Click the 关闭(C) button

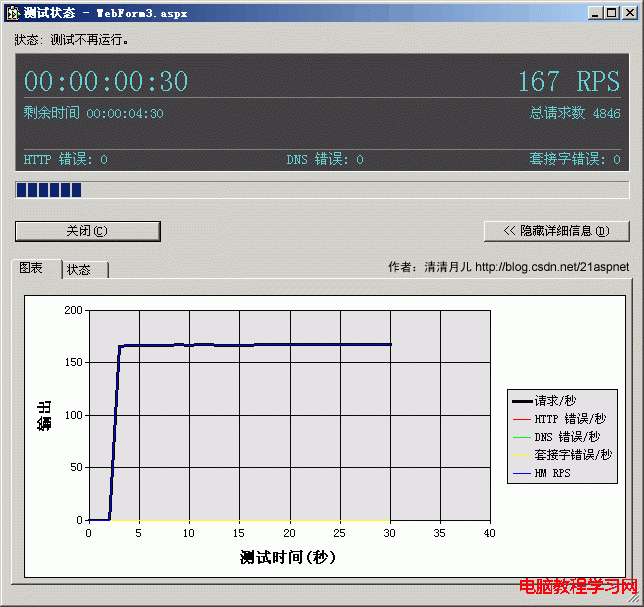[x=87, y=231]
